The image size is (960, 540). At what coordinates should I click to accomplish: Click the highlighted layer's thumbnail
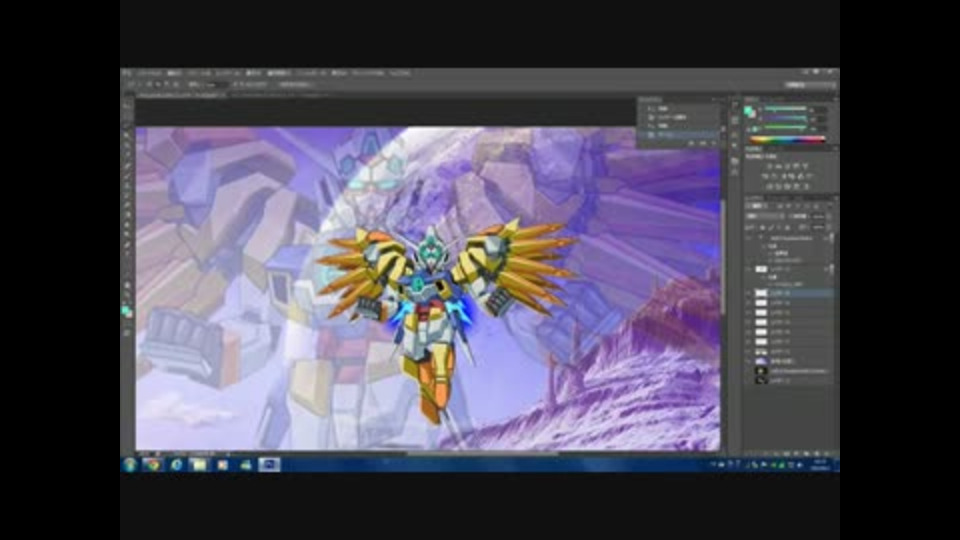tap(761, 293)
